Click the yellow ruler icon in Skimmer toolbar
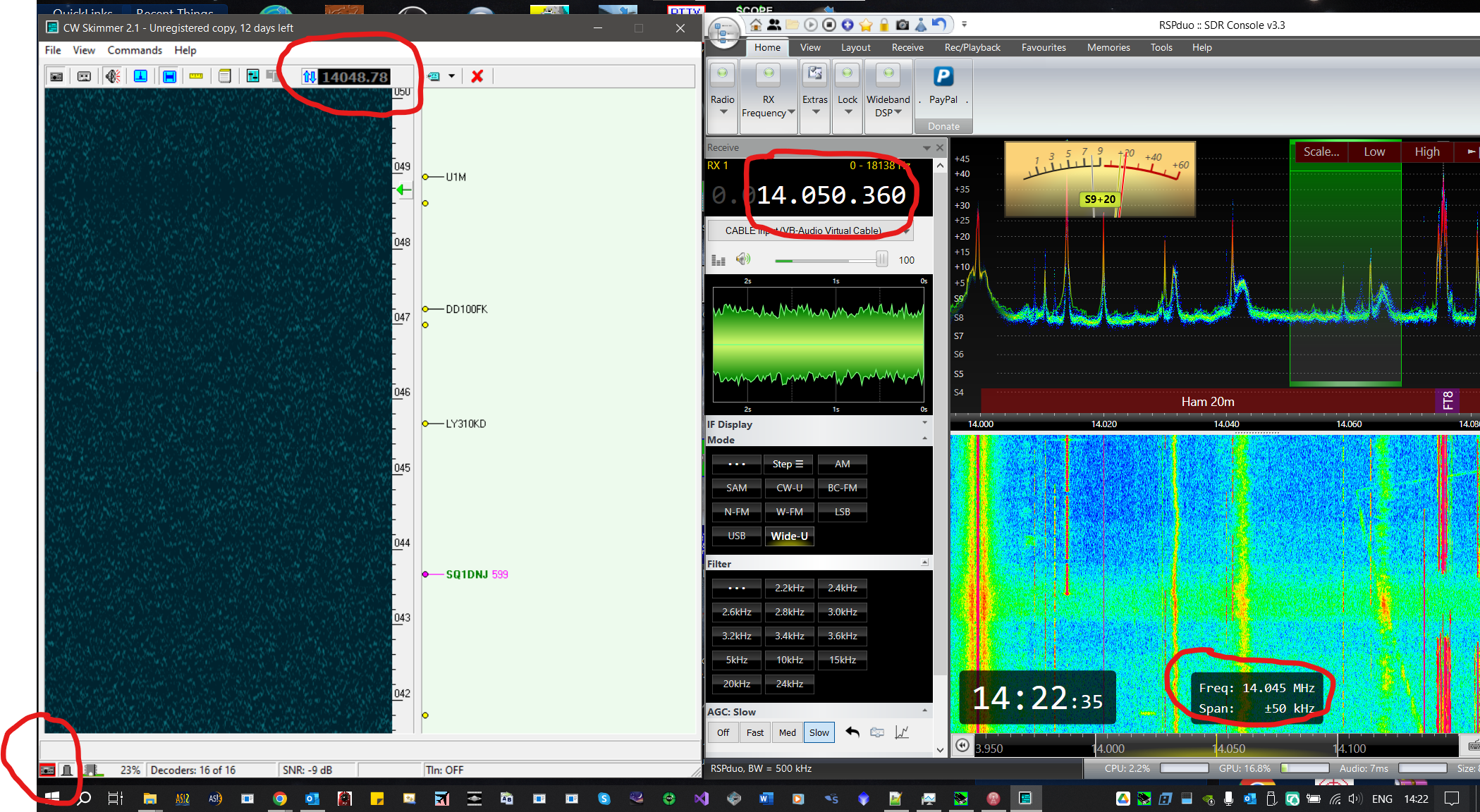The width and height of the screenshot is (1480, 812). tap(196, 76)
